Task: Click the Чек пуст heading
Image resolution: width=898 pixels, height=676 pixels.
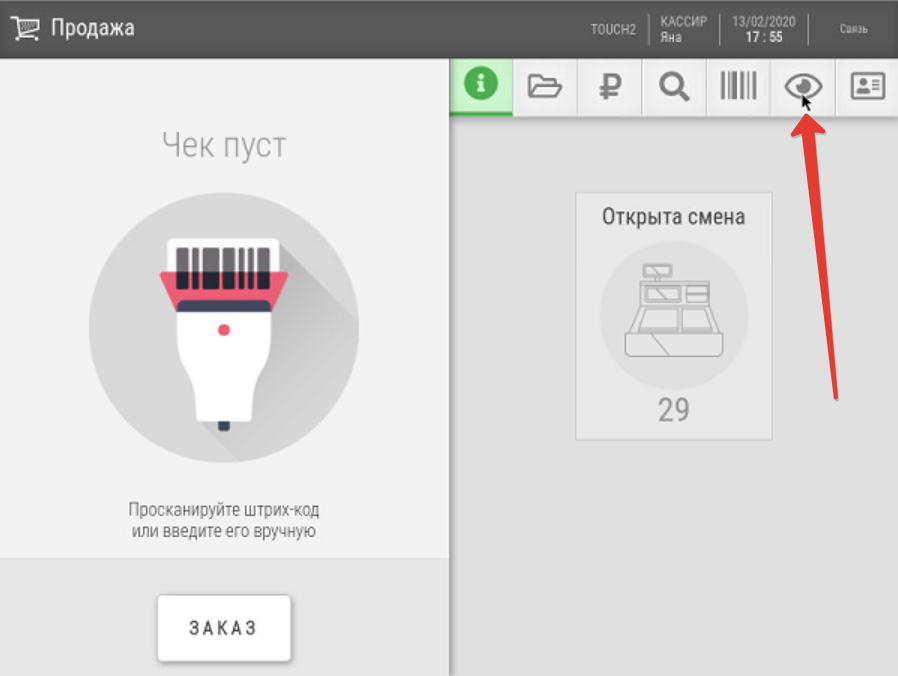Action: [224, 145]
